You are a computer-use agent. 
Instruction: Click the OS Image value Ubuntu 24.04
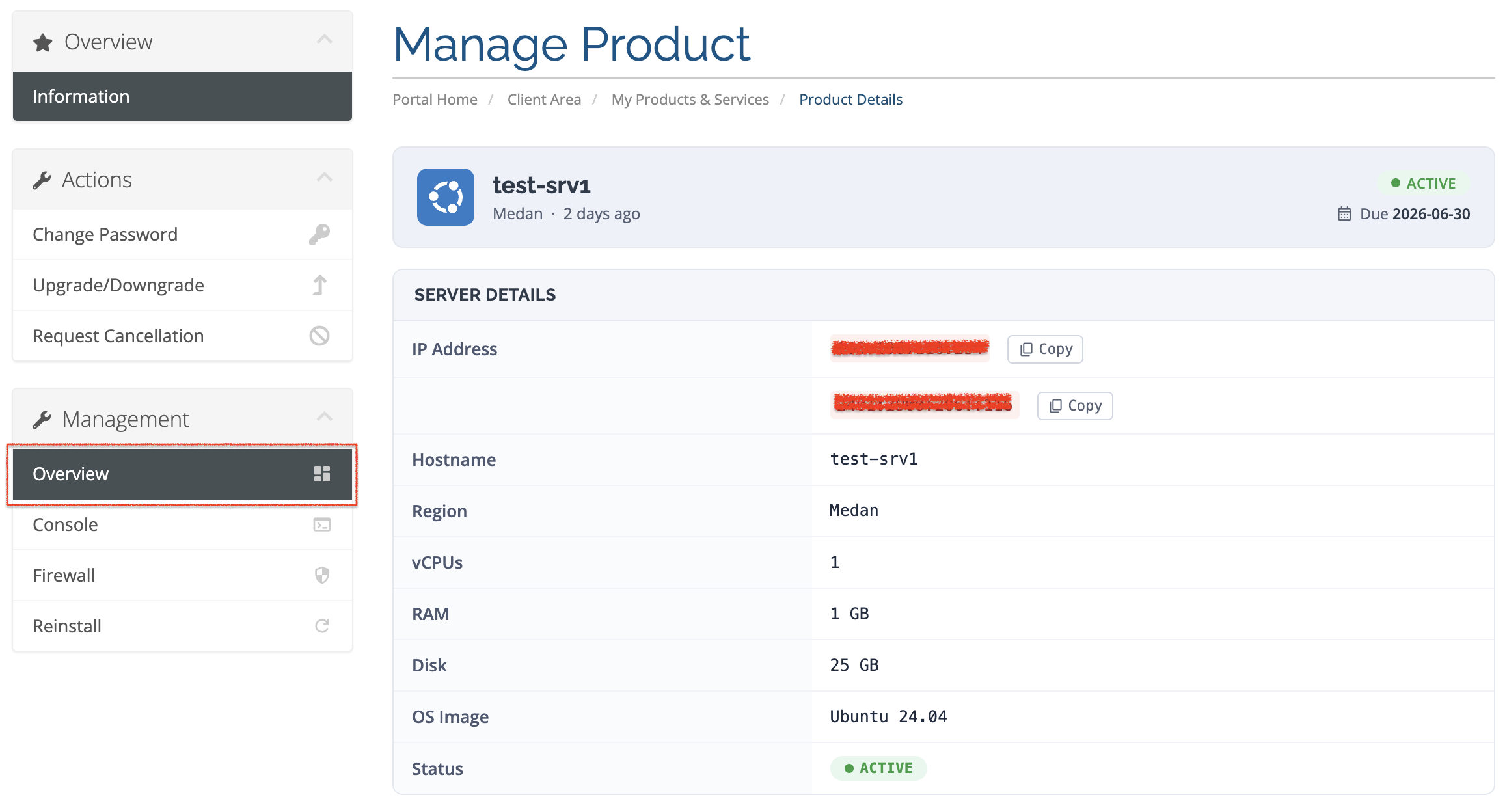tap(888, 716)
